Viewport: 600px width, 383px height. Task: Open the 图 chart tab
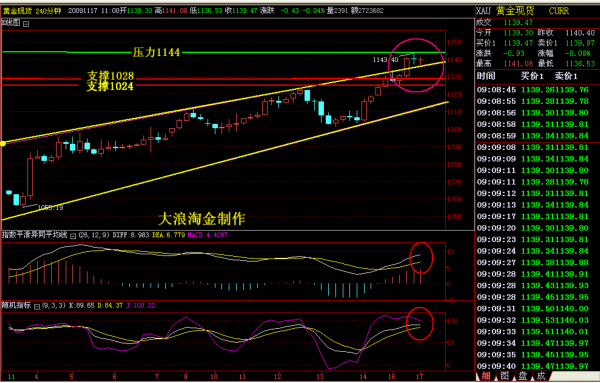504,376
